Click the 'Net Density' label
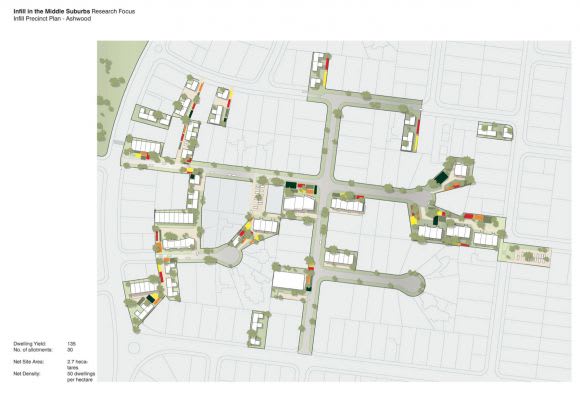The height and width of the screenshot is (393, 580). pyautogui.click(x=27, y=374)
